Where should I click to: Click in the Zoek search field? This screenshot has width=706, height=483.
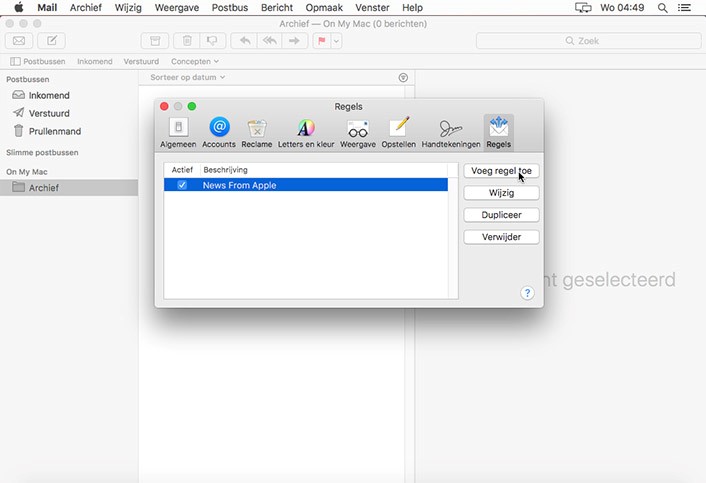point(586,41)
